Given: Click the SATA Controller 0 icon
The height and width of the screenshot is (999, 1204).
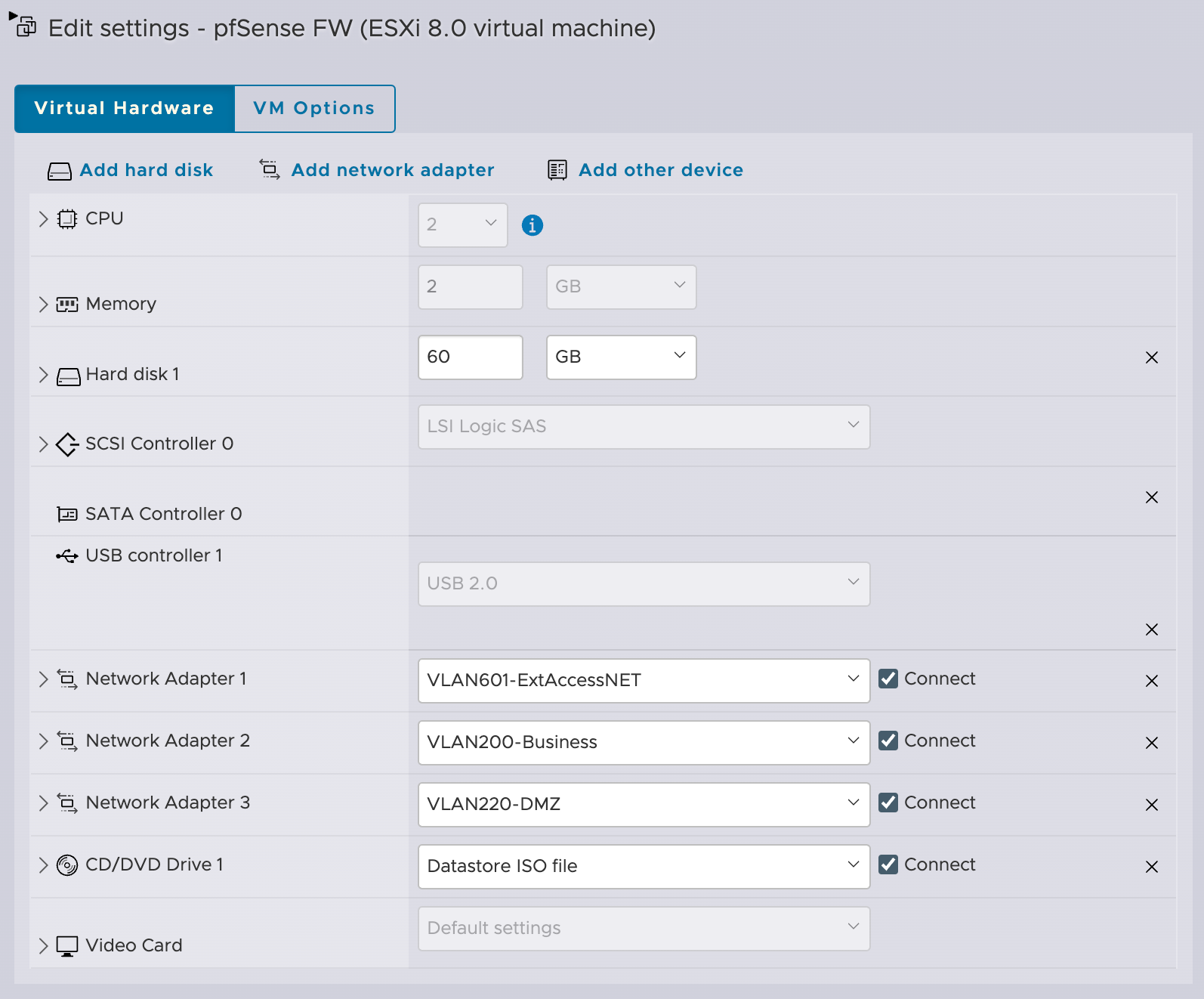Looking at the screenshot, I should pos(67,515).
